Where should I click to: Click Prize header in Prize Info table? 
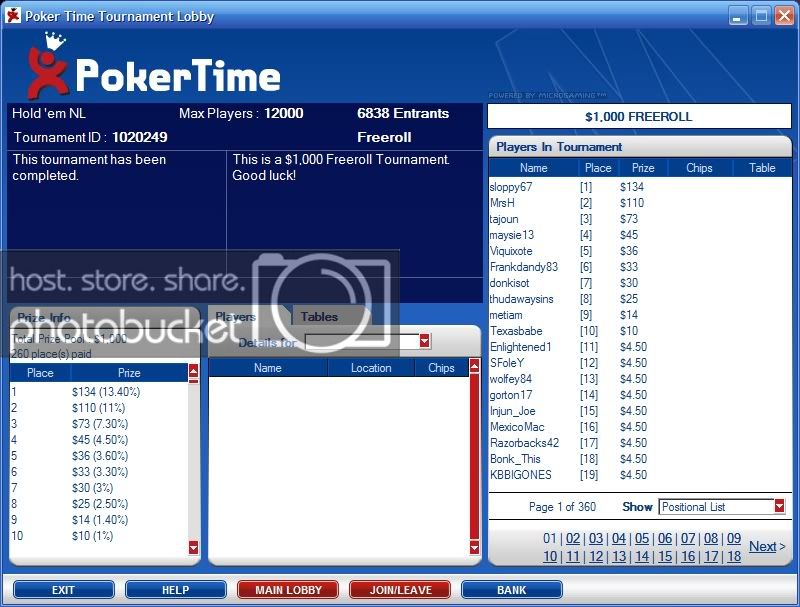[129, 373]
